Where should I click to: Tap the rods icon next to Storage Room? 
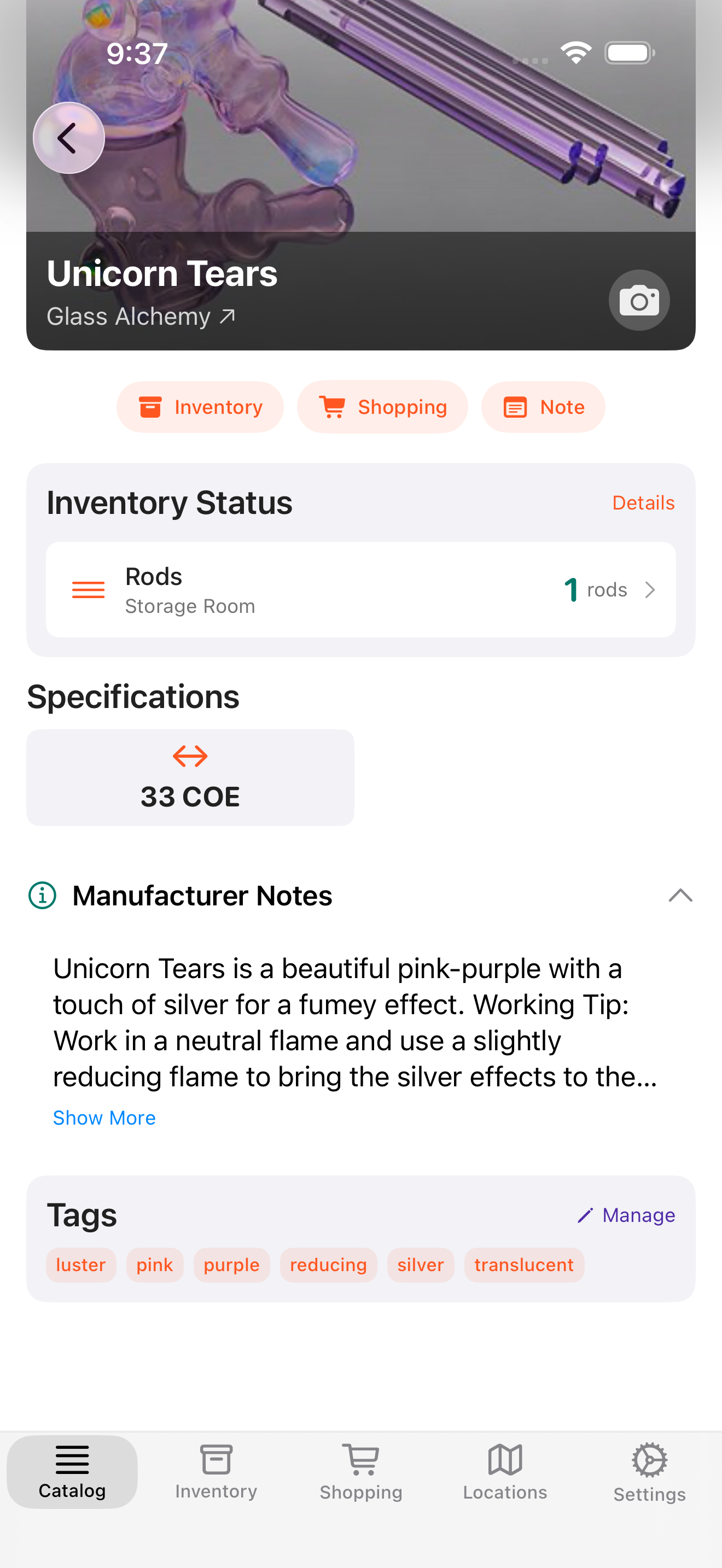[x=89, y=589]
